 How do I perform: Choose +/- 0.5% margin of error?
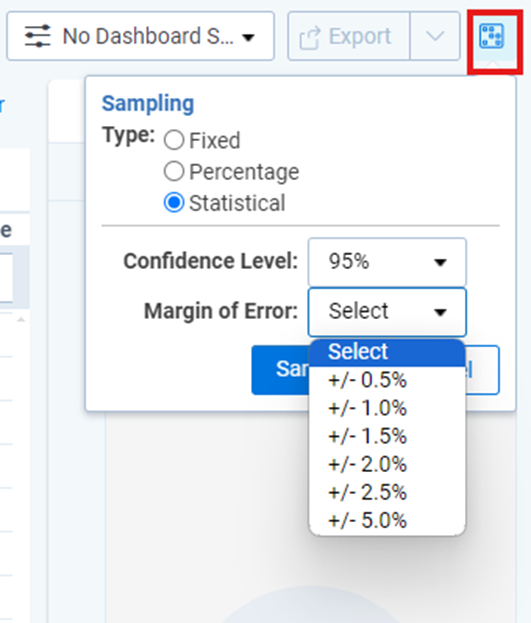[x=387, y=380]
